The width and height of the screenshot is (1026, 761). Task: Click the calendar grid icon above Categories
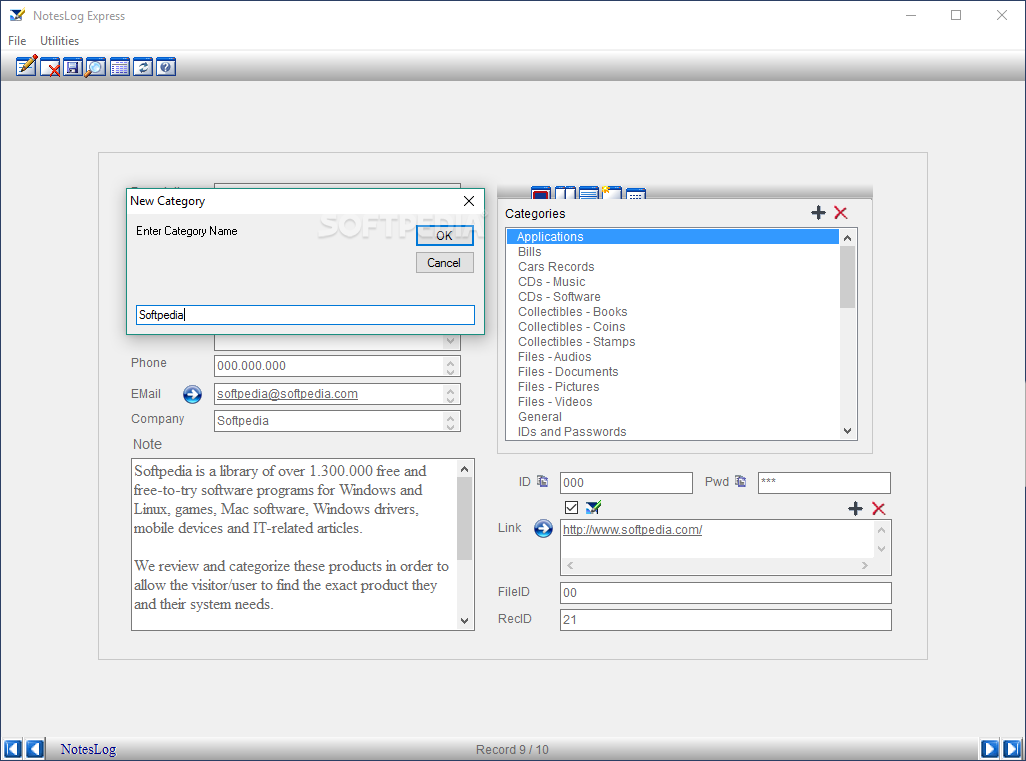[x=635, y=194]
